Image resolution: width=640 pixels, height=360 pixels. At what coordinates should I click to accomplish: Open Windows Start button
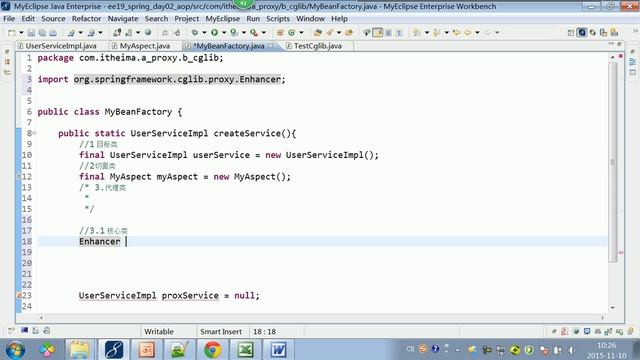pyautogui.click(x=15, y=350)
